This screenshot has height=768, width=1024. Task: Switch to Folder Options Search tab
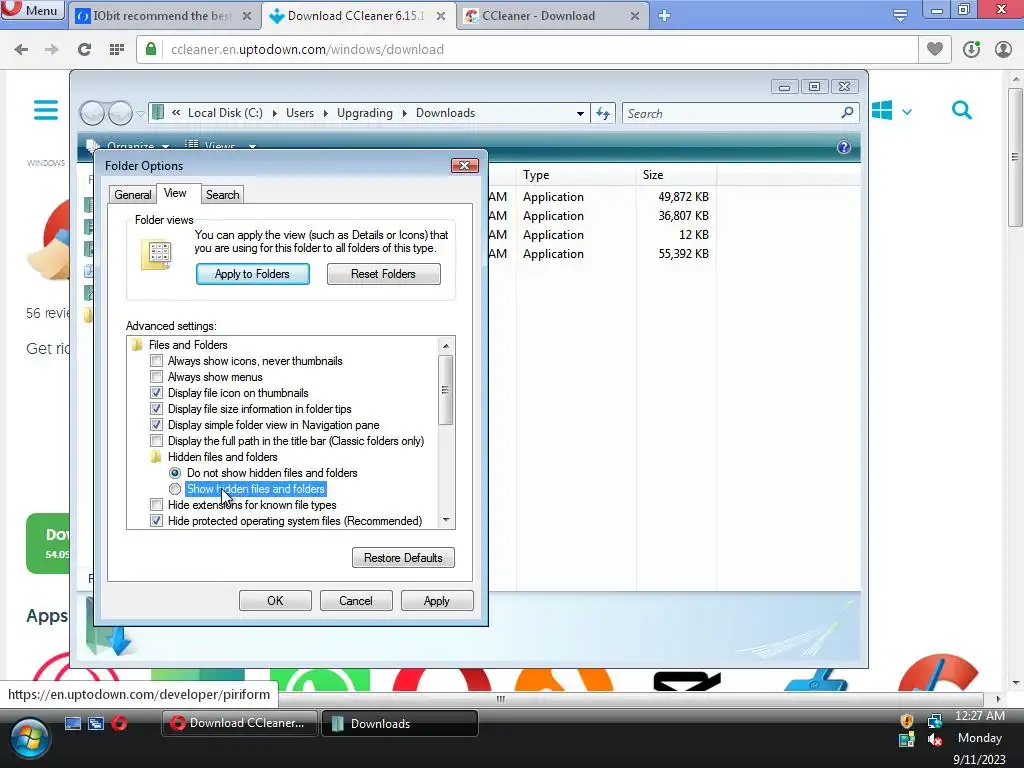222,195
